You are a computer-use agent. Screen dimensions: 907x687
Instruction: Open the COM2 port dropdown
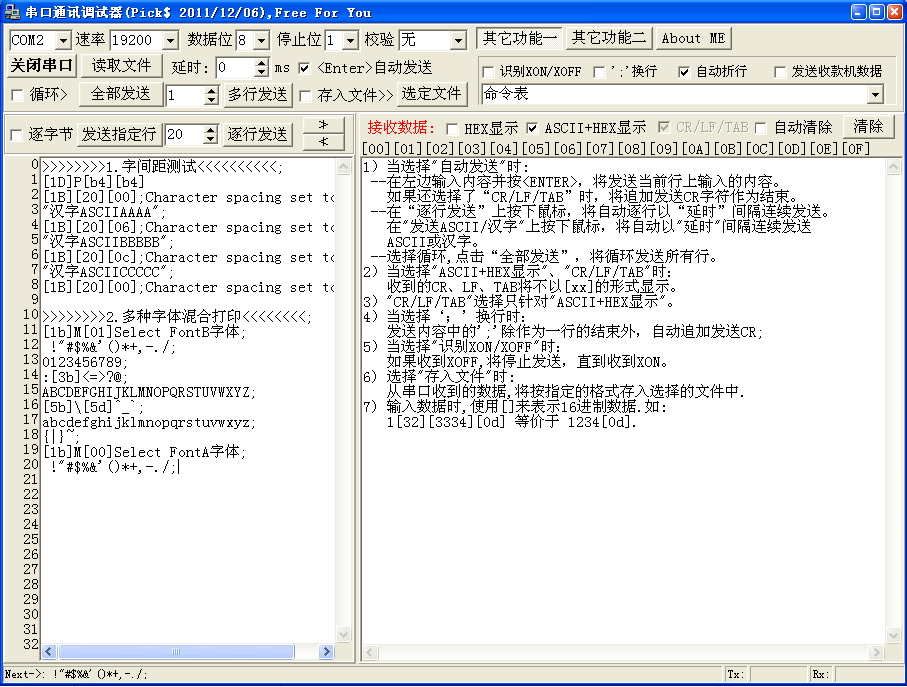coord(63,40)
